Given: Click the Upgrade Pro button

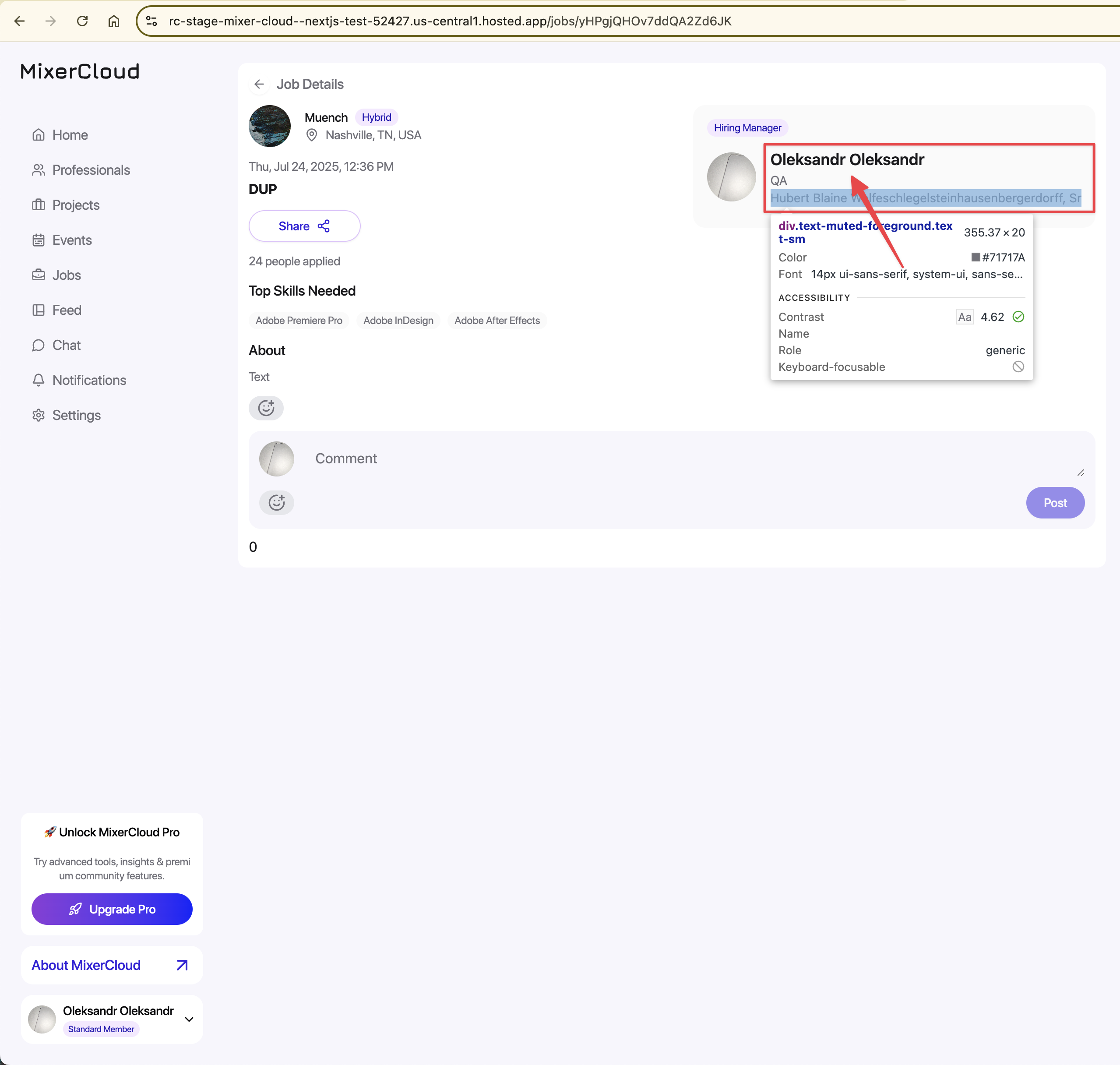Looking at the screenshot, I should [112, 909].
